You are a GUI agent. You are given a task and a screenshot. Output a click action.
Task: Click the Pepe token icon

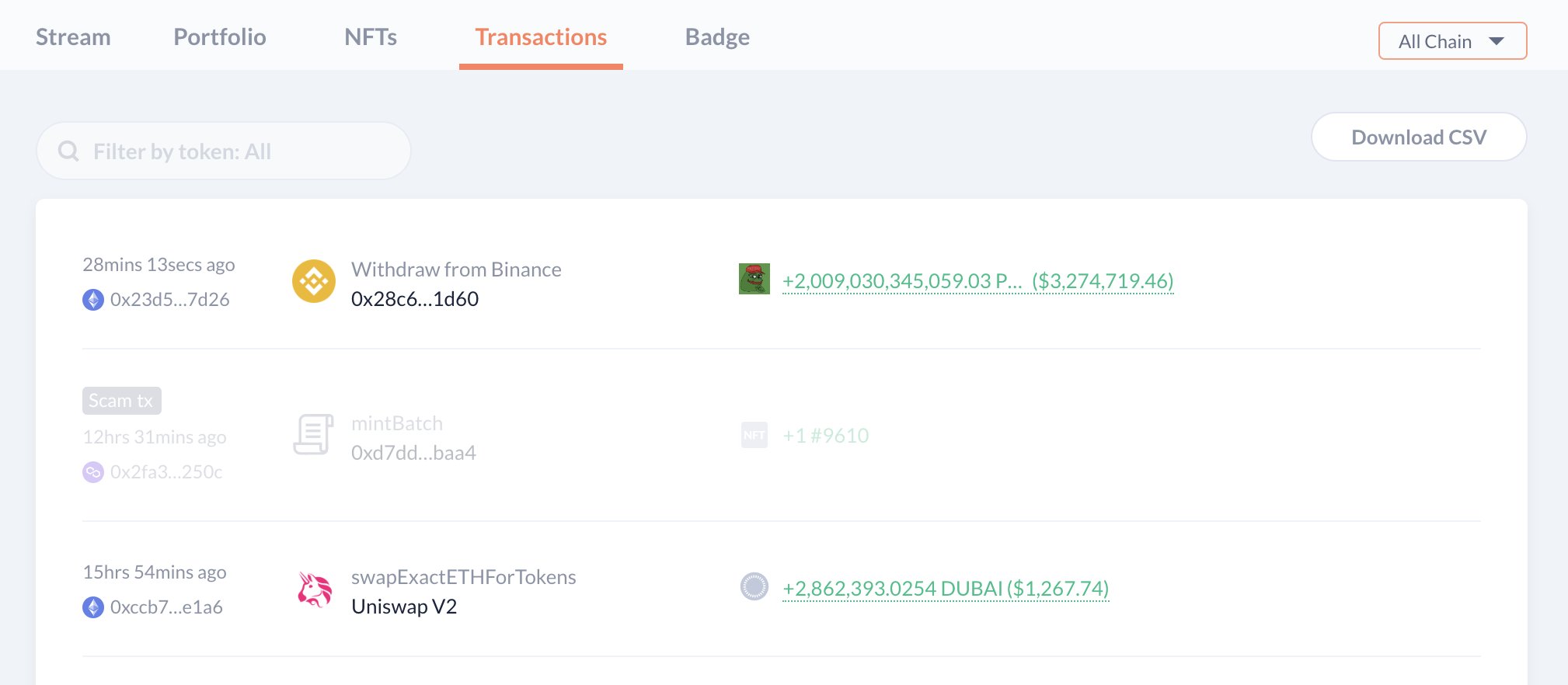754,279
